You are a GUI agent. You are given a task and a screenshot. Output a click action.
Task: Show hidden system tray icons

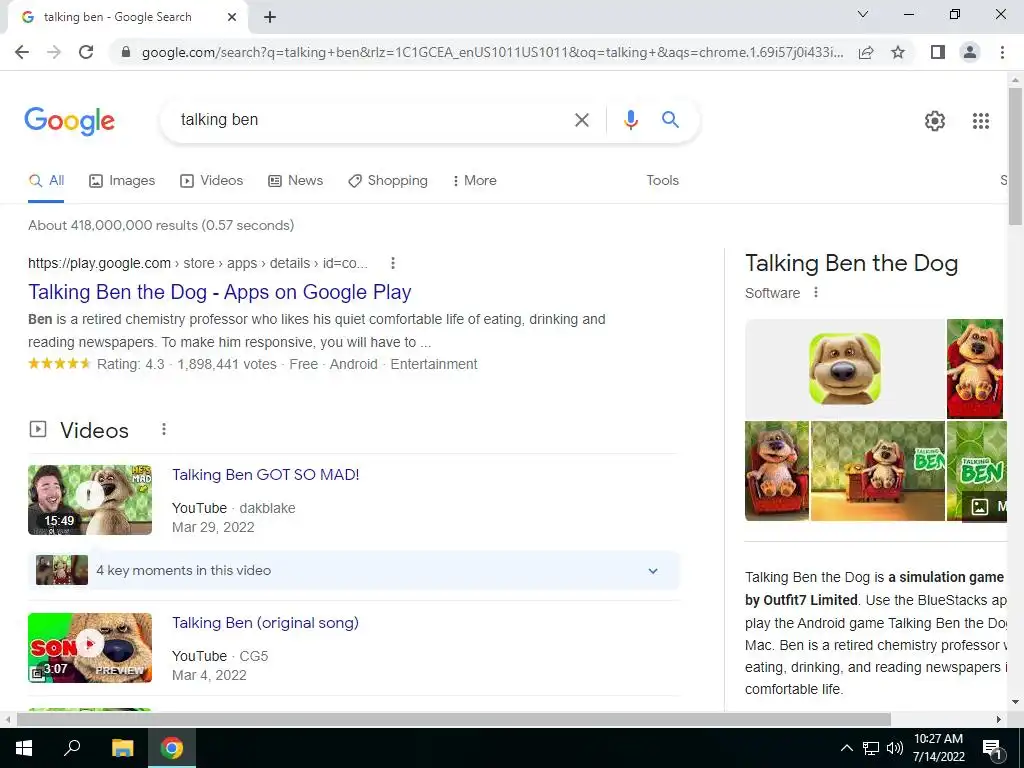point(846,748)
